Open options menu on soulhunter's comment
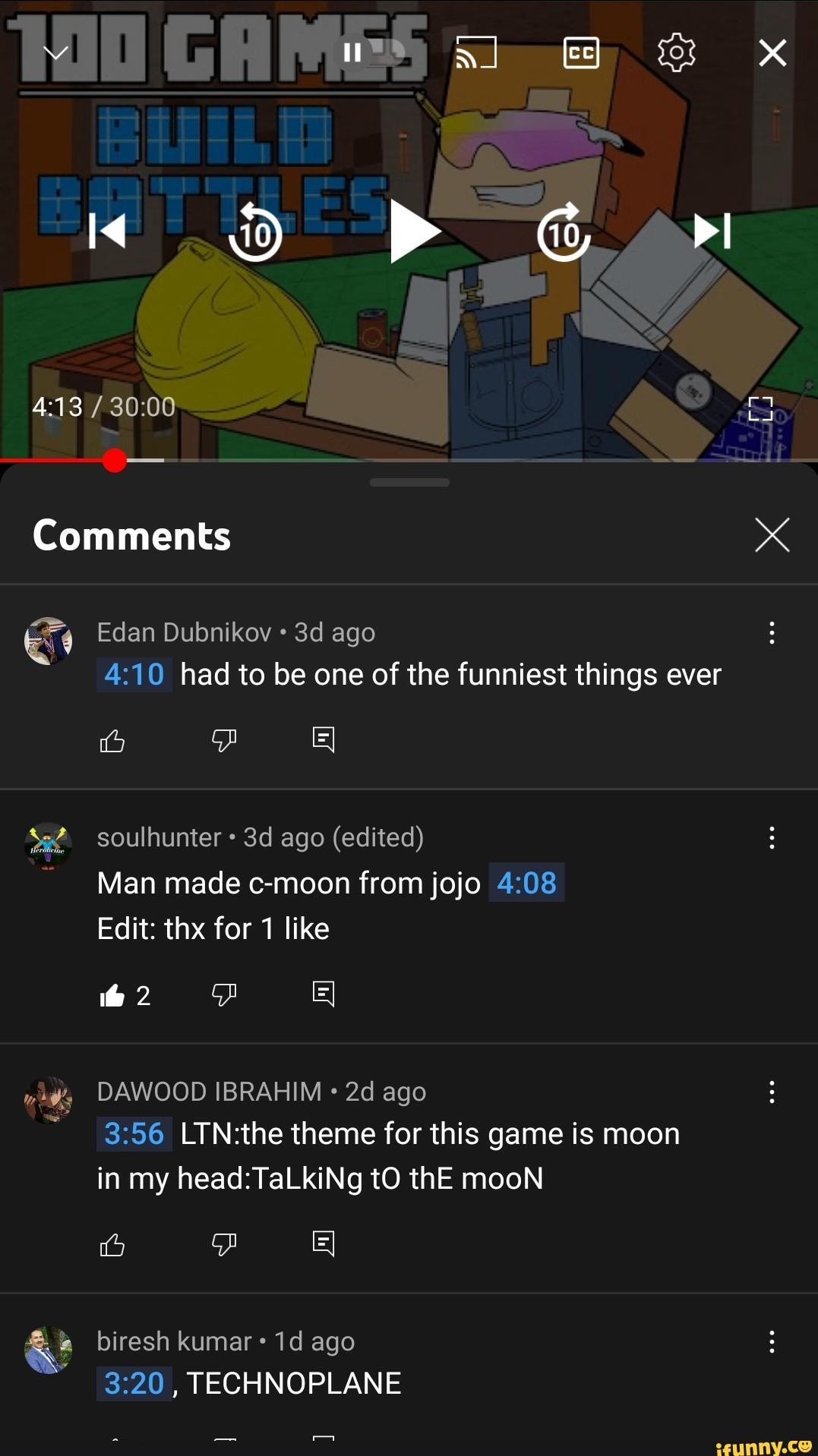Image resolution: width=818 pixels, height=1456 pixels. (x=772, y=837)
